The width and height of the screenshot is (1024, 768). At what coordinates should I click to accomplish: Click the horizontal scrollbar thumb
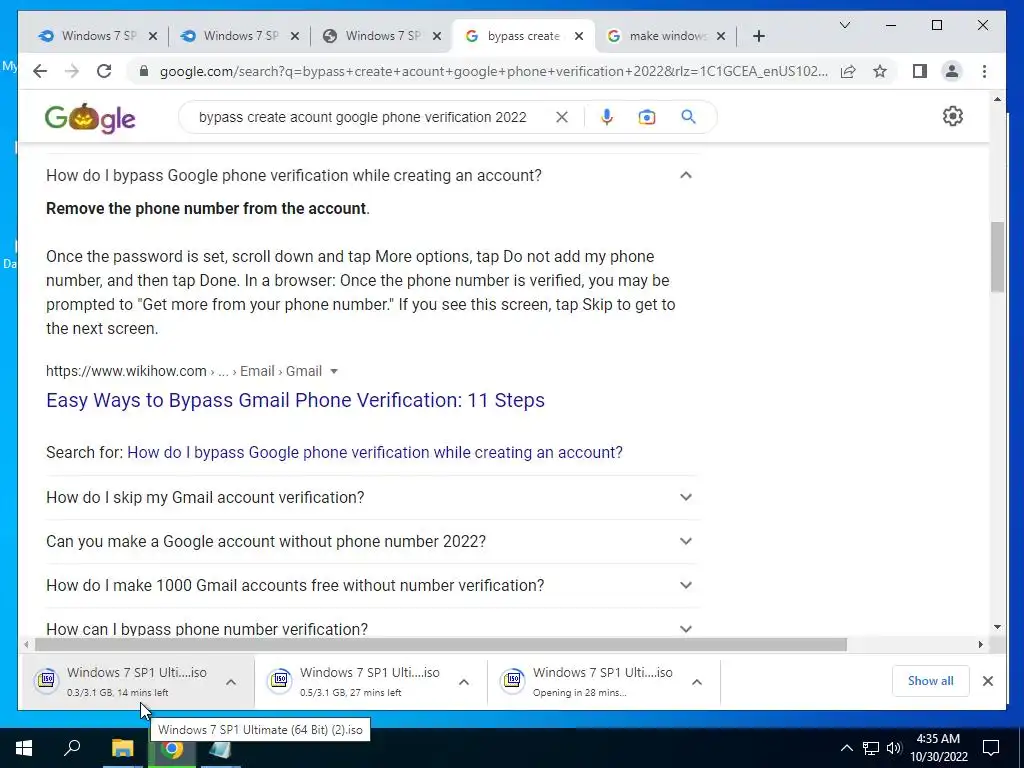pyautogui.click(x=441, y=645)
